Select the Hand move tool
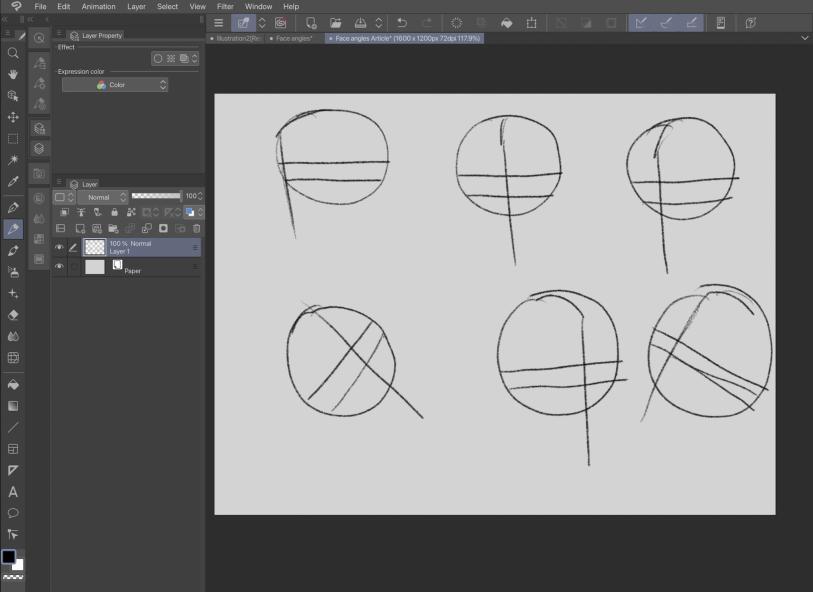 (x=13, y=74)
